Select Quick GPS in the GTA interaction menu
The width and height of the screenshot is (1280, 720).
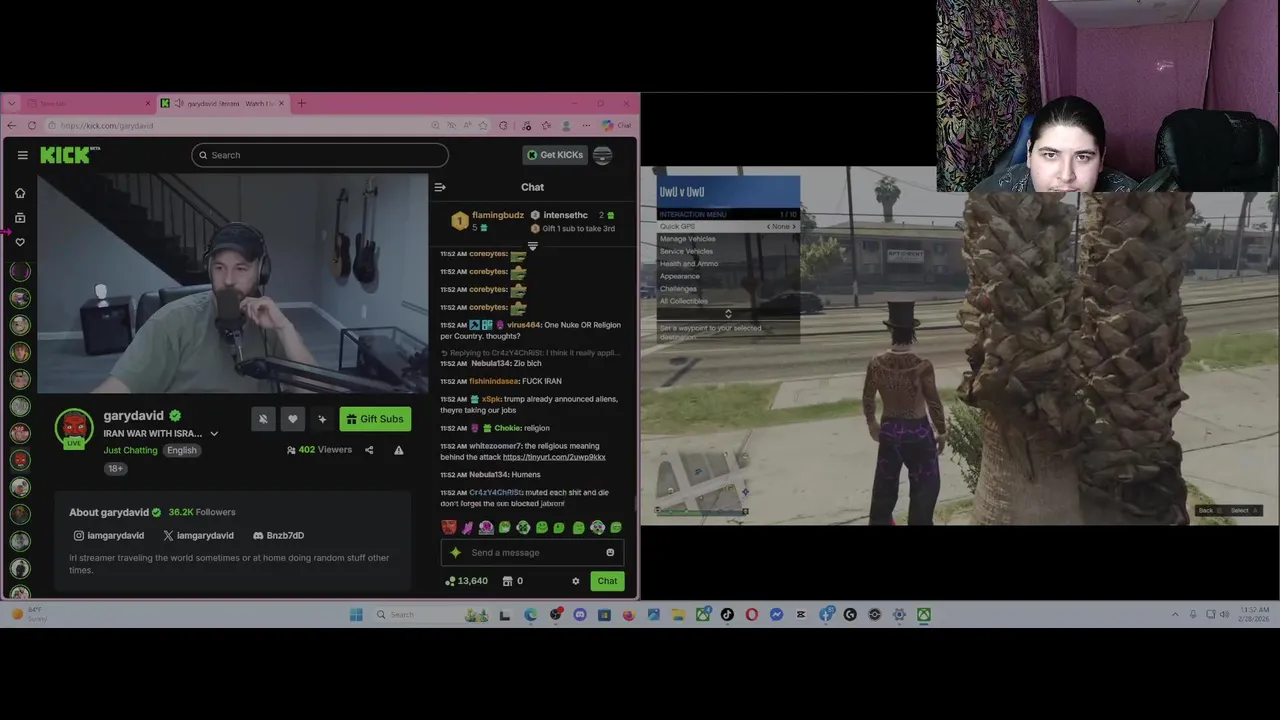pyautogui.click(x=728, y=227)
